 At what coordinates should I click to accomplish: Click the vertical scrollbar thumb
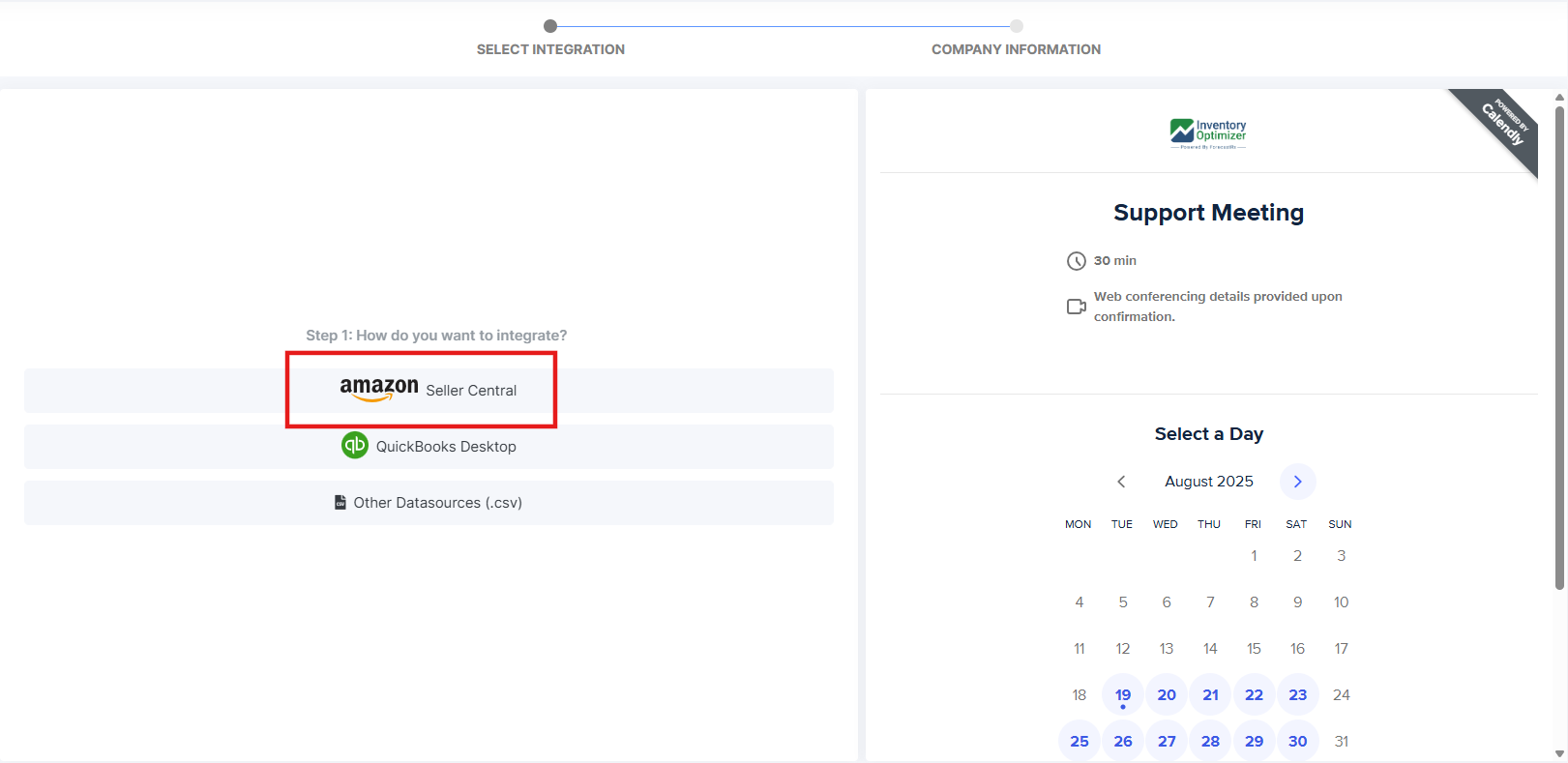click(x=1559, y=348)
